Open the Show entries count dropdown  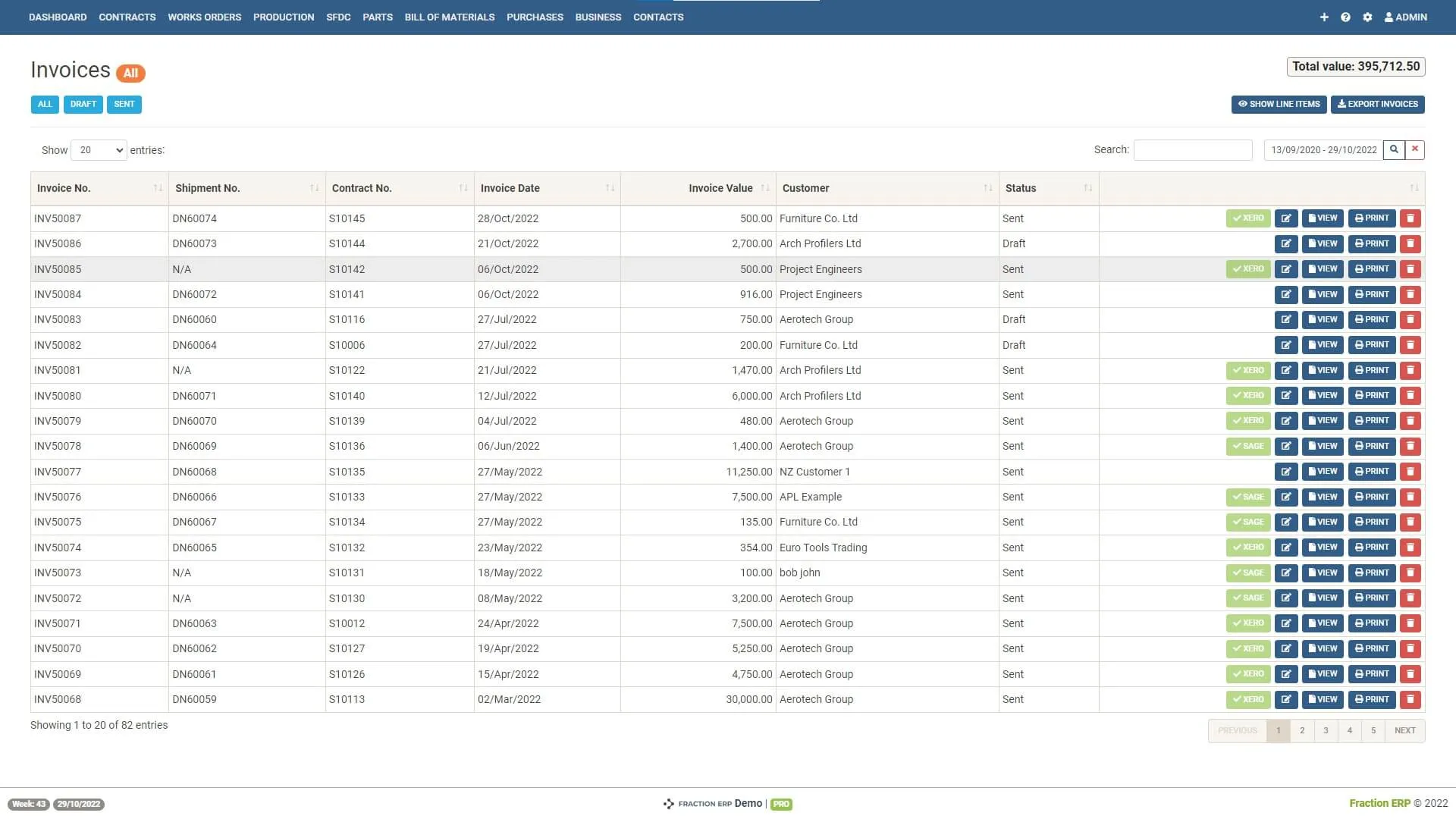[x=99, y=150]
